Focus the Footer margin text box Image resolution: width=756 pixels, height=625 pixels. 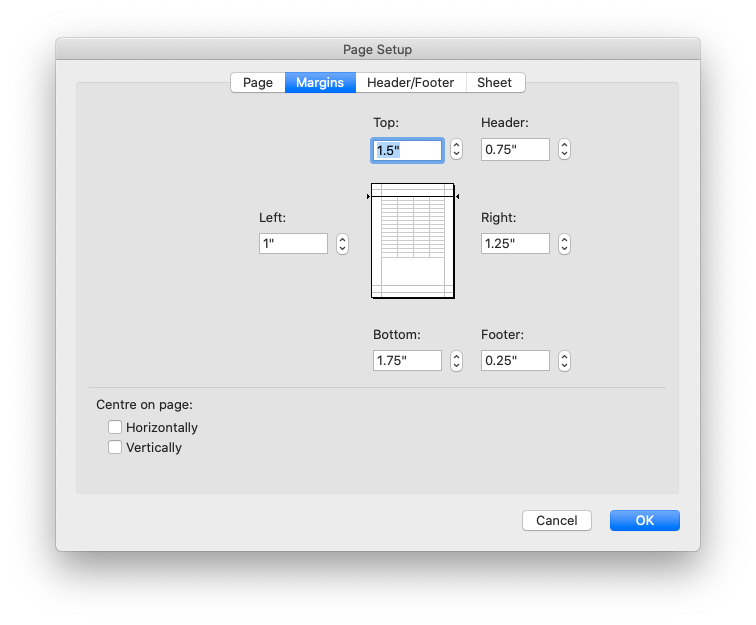[x=515, y=361]
